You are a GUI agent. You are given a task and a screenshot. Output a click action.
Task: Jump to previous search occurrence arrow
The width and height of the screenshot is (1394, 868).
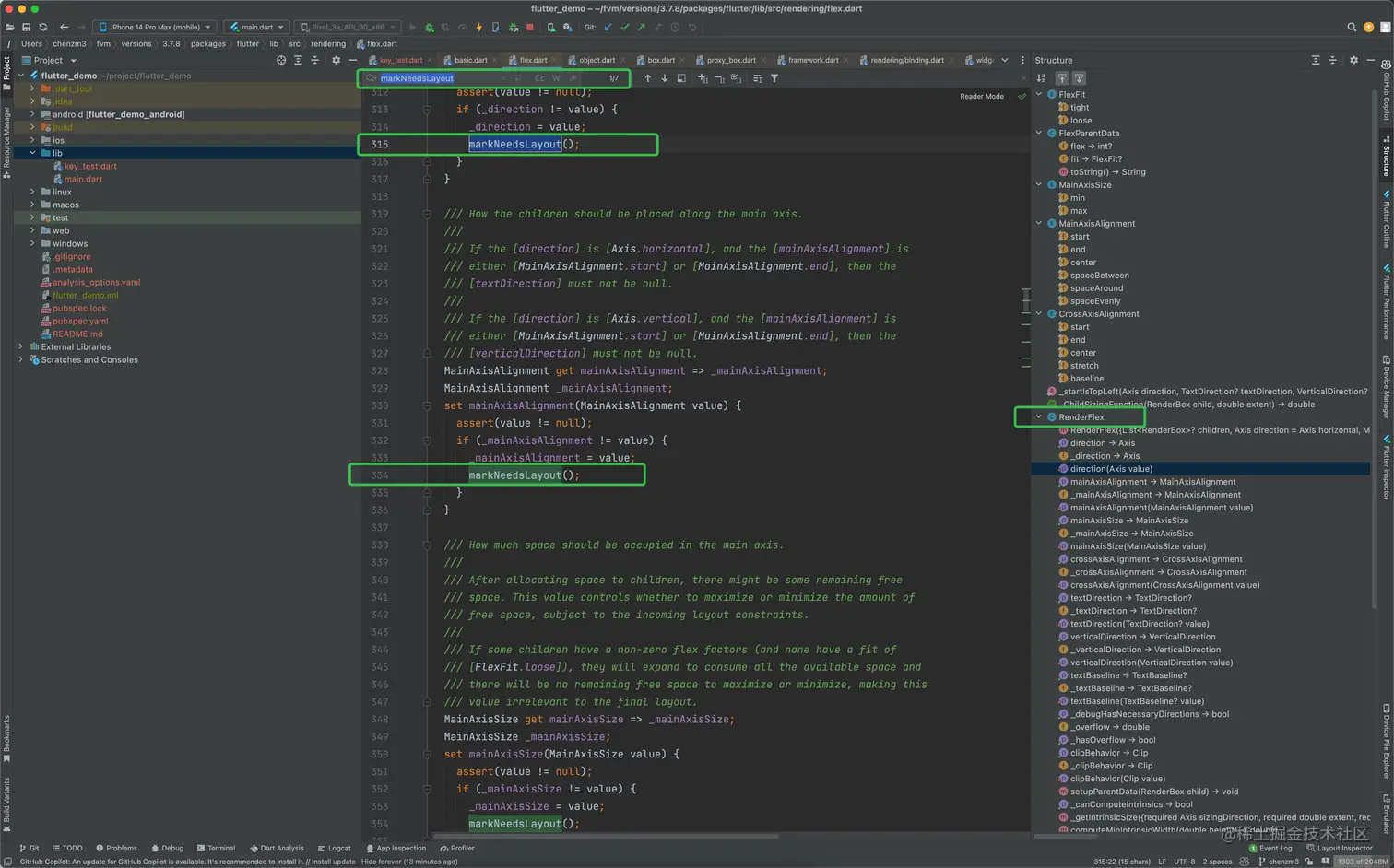(x=648, y=78)
